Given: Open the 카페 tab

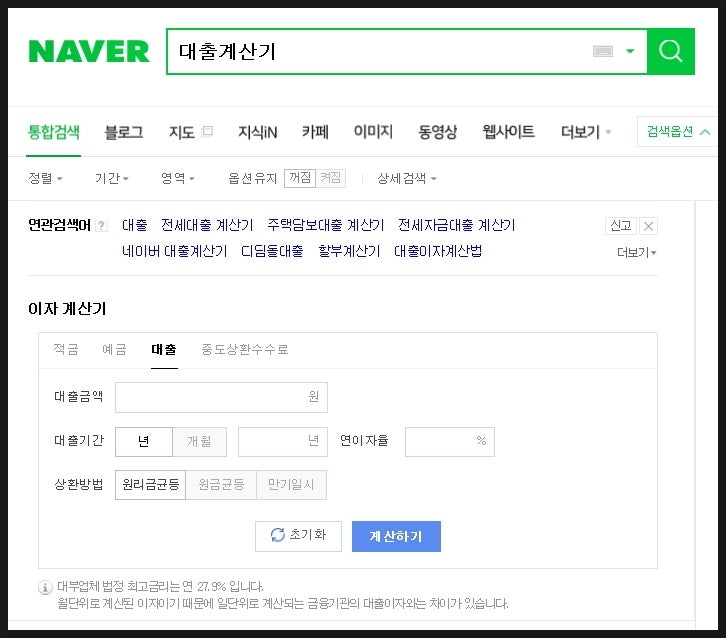Looking at the screenshot, I should tap(315, 132).
